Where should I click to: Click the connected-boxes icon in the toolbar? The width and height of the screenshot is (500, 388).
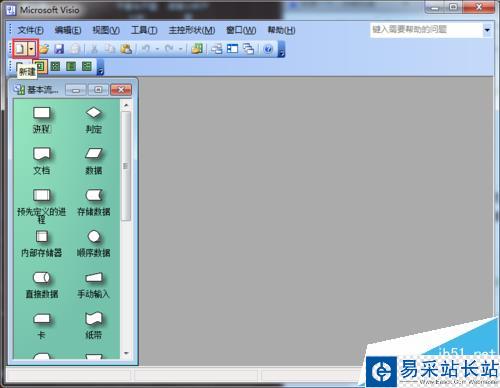coord(217,49)
